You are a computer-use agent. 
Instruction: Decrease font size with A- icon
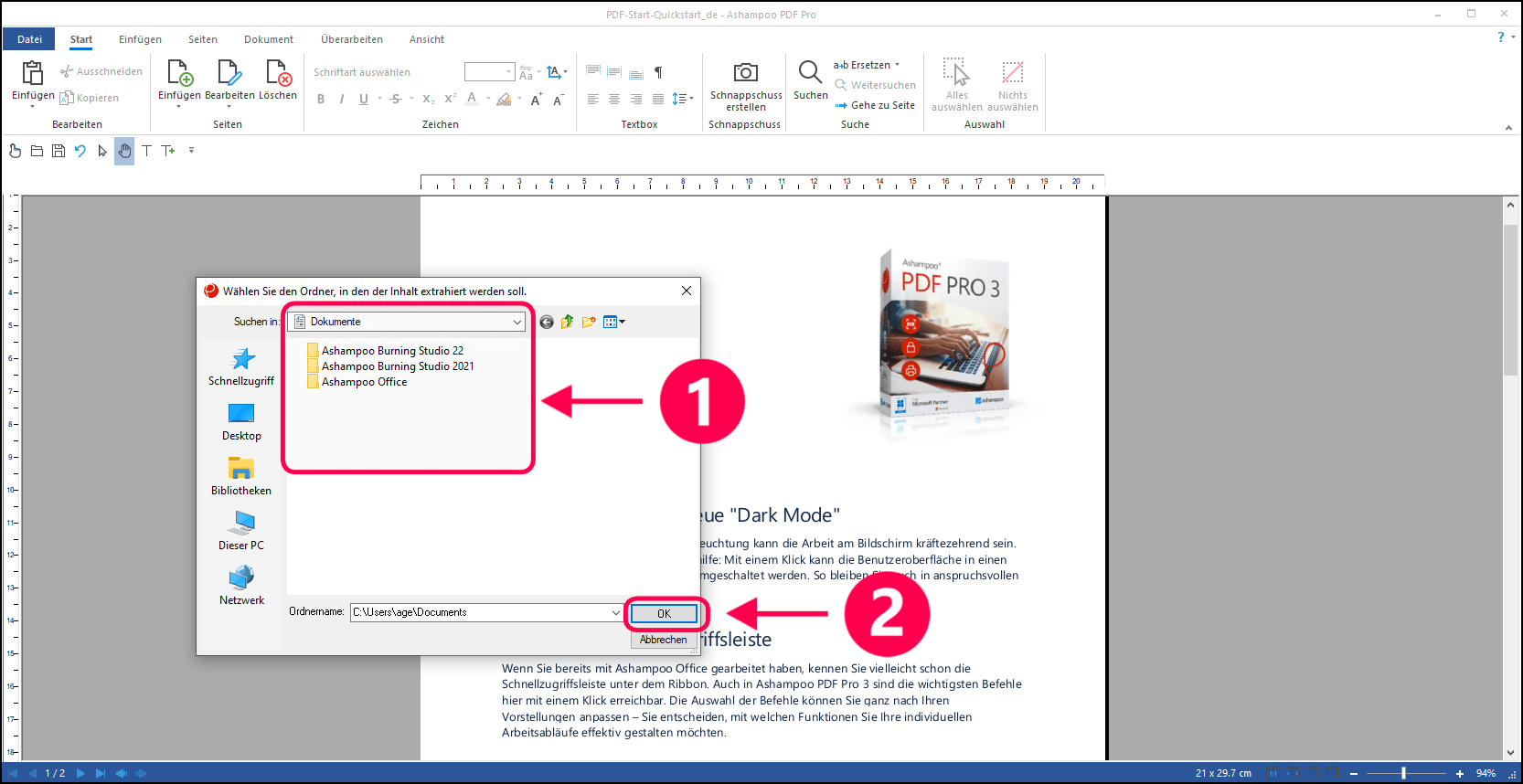click(559, 99)
